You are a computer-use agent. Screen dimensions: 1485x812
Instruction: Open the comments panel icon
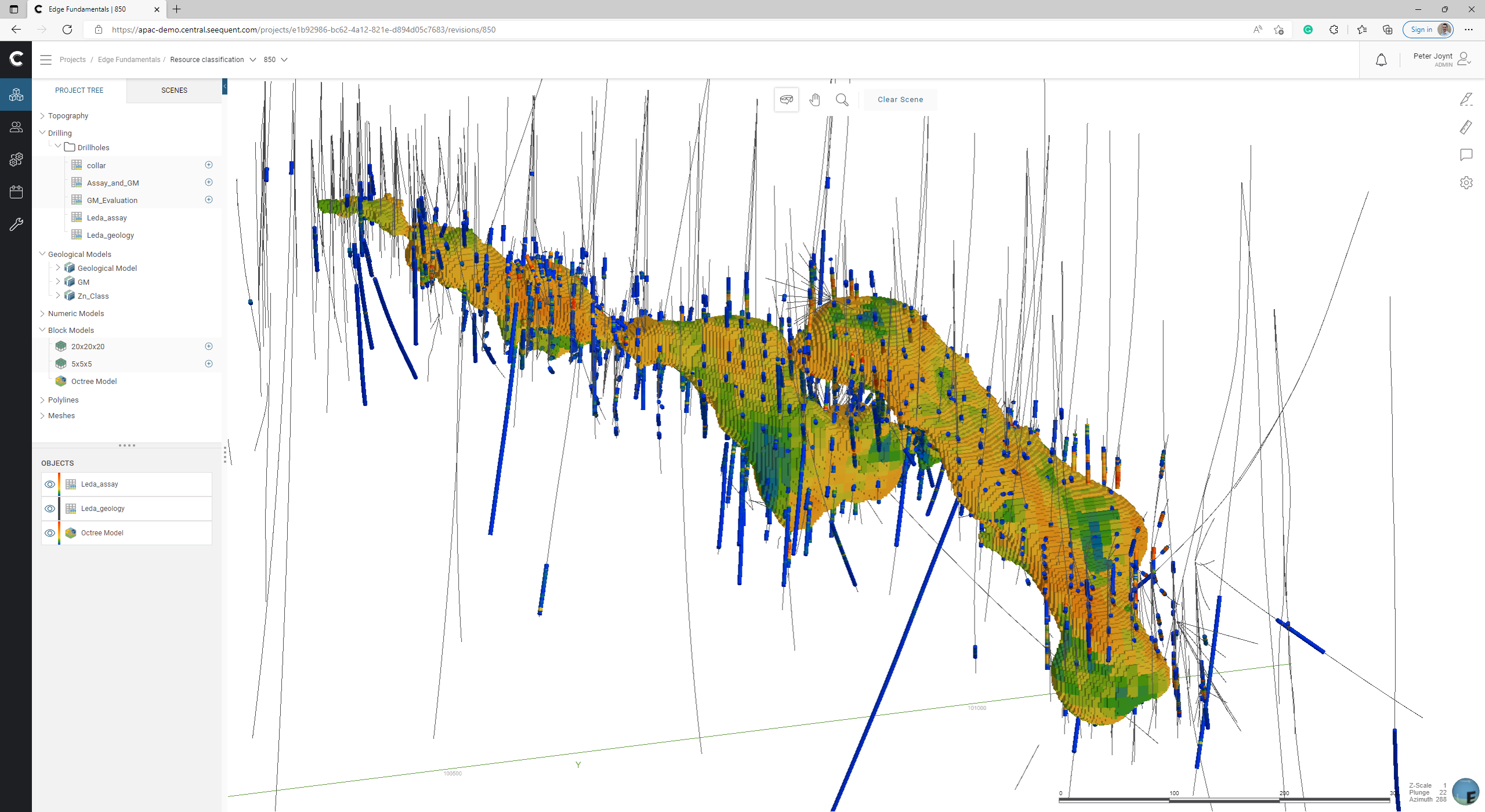tap(1466, 155)
